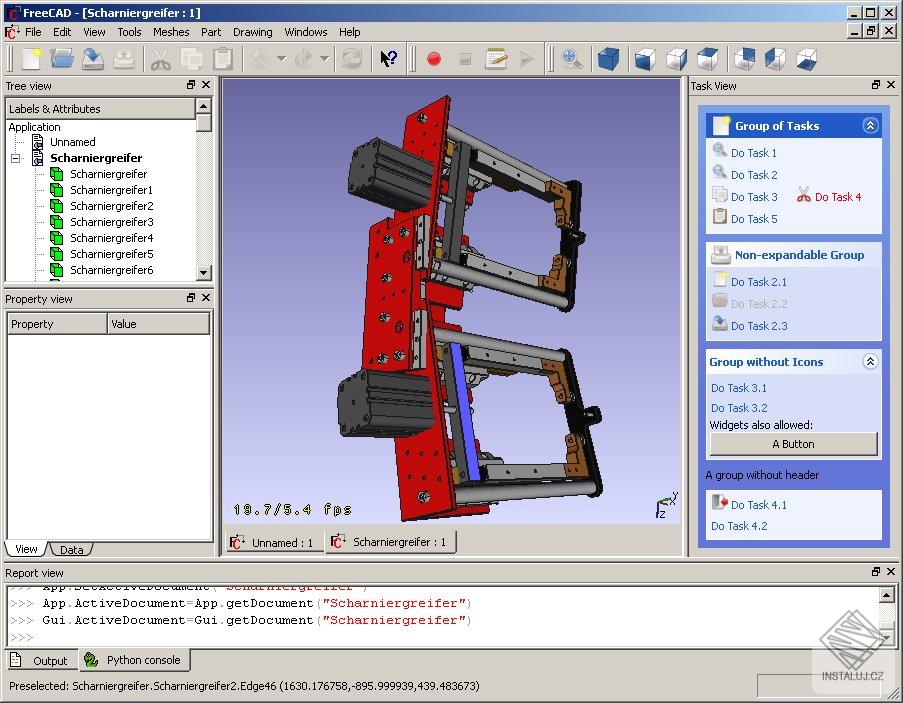Collapse the Scharniergreifer tree node

[x=14, y=157]
